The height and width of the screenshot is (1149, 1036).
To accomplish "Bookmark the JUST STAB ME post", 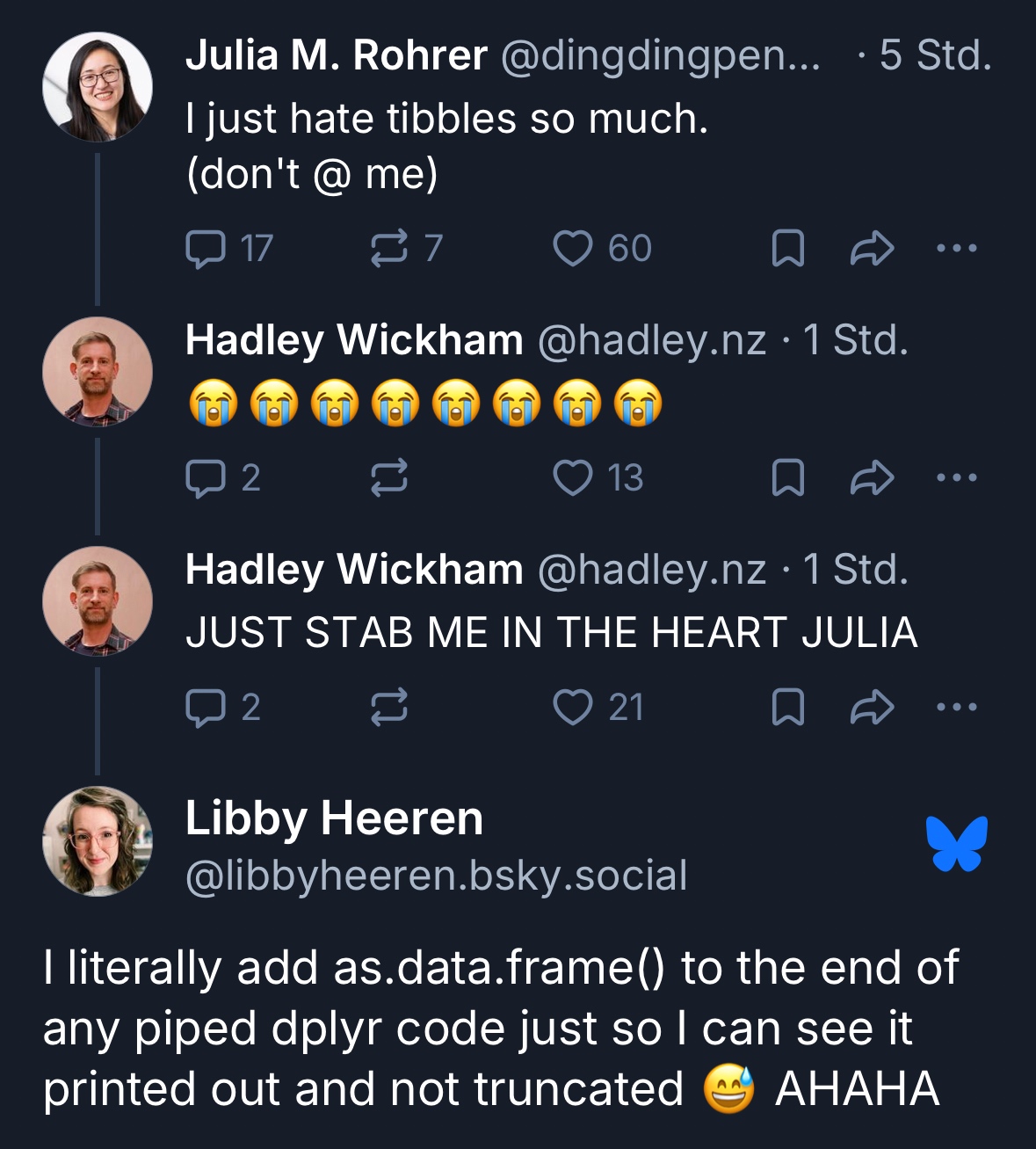I will pos(787,708).
